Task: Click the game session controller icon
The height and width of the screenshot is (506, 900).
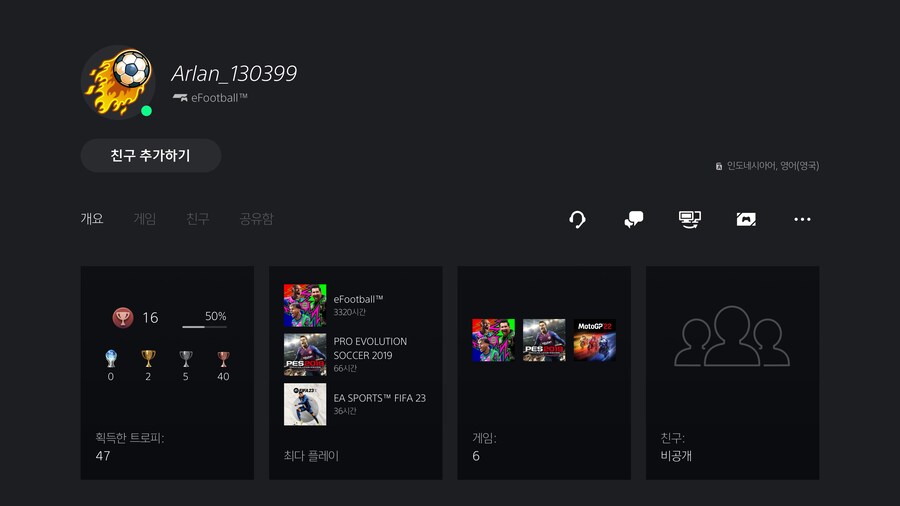Action: tap(745, 219)
